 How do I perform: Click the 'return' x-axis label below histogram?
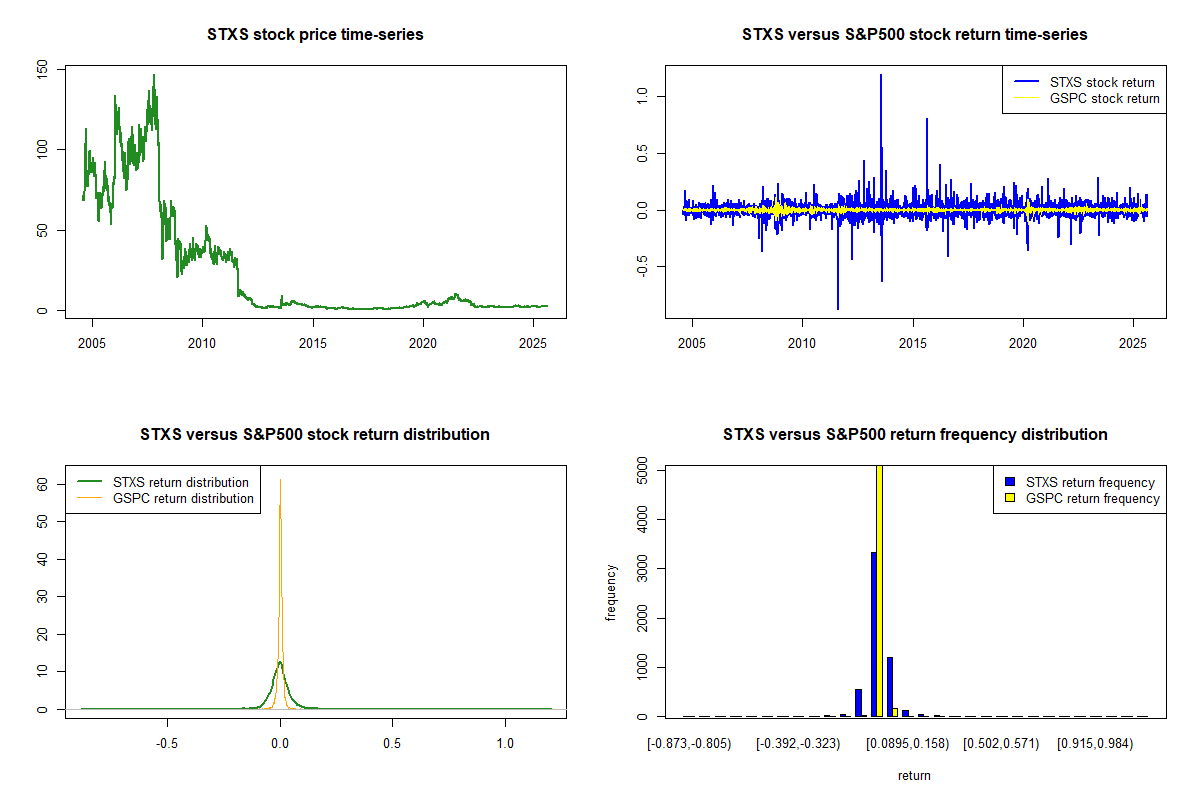914,775
